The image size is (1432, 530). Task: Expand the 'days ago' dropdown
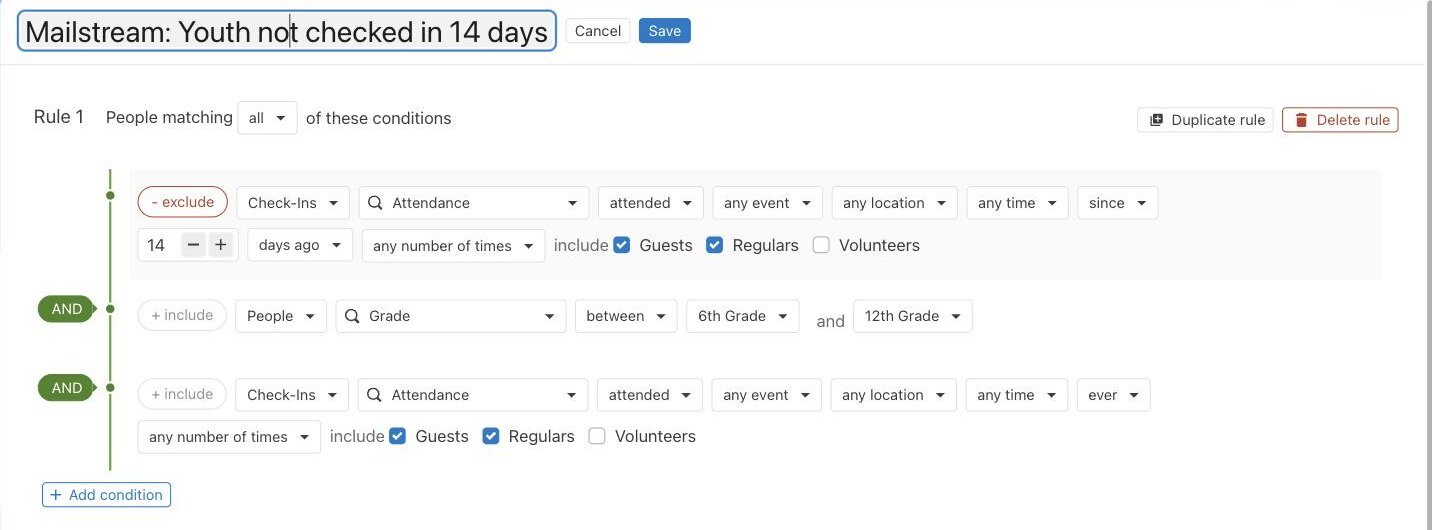[x=300, y=245]
